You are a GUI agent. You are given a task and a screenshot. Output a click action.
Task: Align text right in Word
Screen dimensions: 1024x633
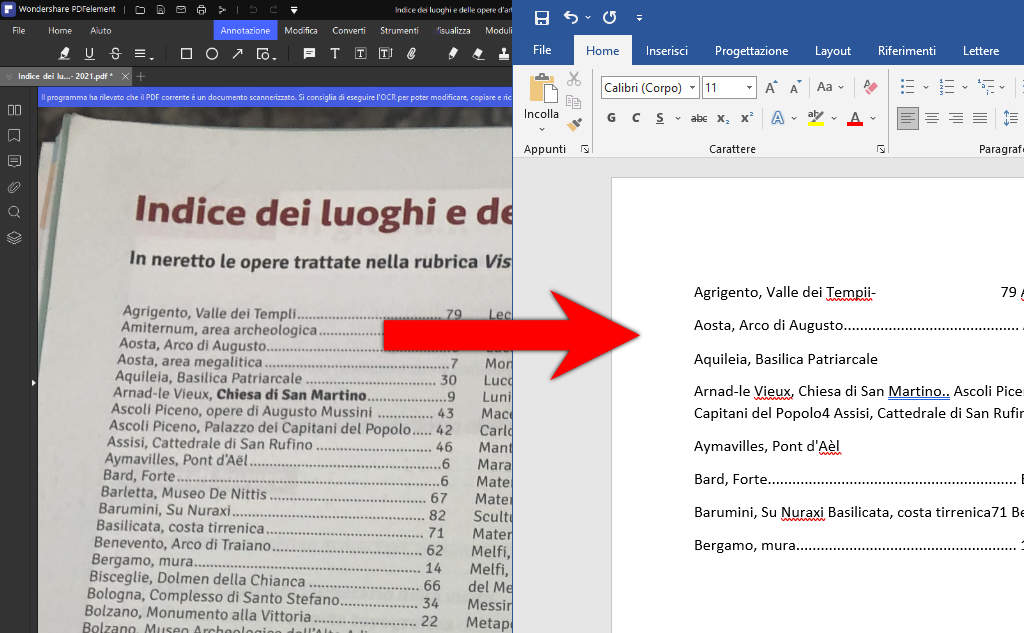[x=956, y=118]
